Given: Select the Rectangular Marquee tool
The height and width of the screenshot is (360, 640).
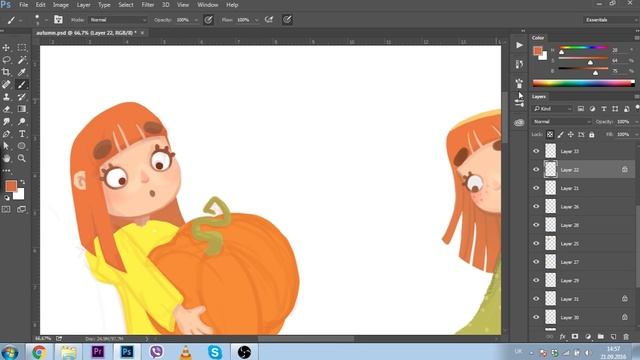Looking at the screenshot, I should pyautogui.click(x=22, y=48).
